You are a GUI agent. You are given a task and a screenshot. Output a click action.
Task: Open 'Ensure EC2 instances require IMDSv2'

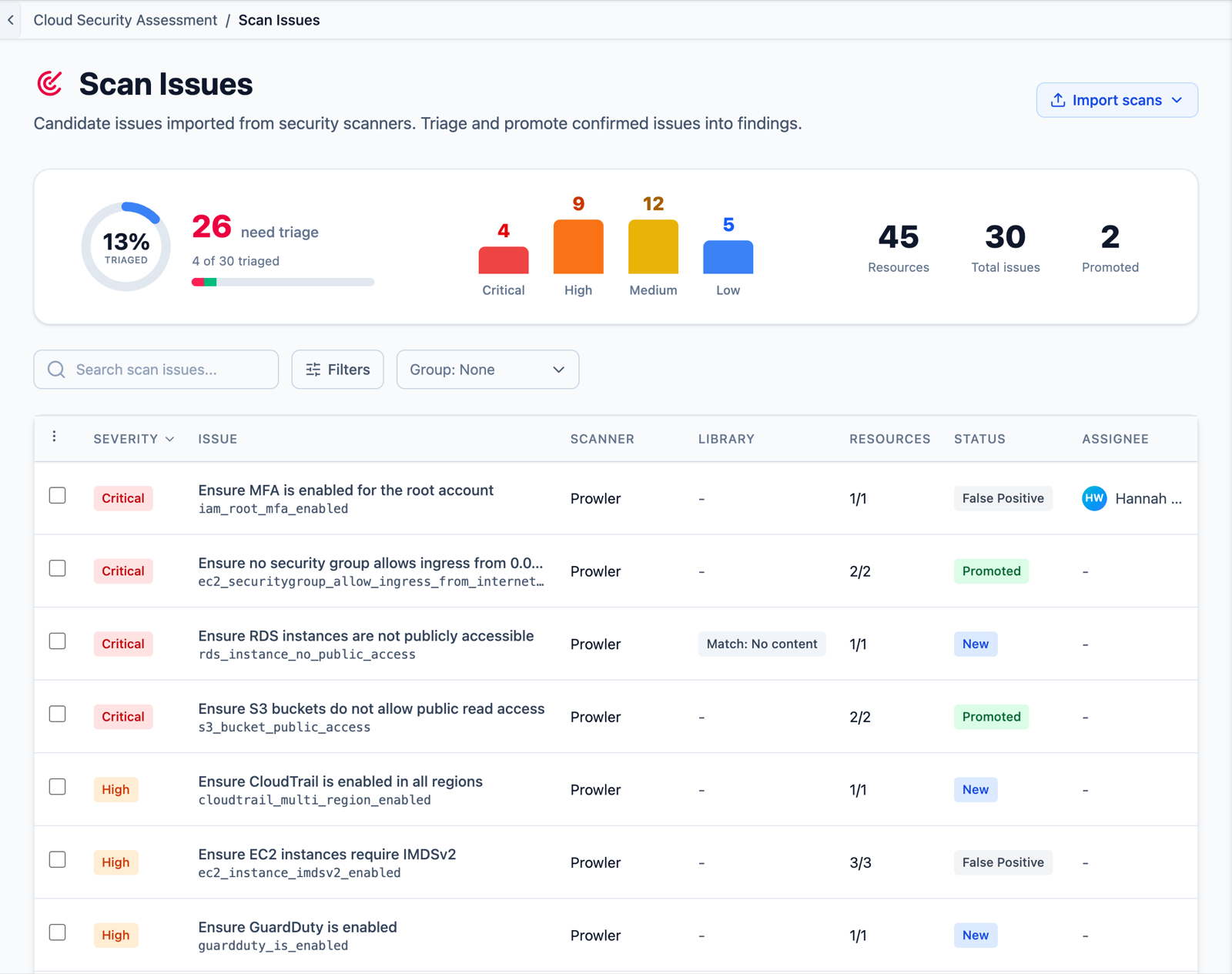click(x=327, y=855)
